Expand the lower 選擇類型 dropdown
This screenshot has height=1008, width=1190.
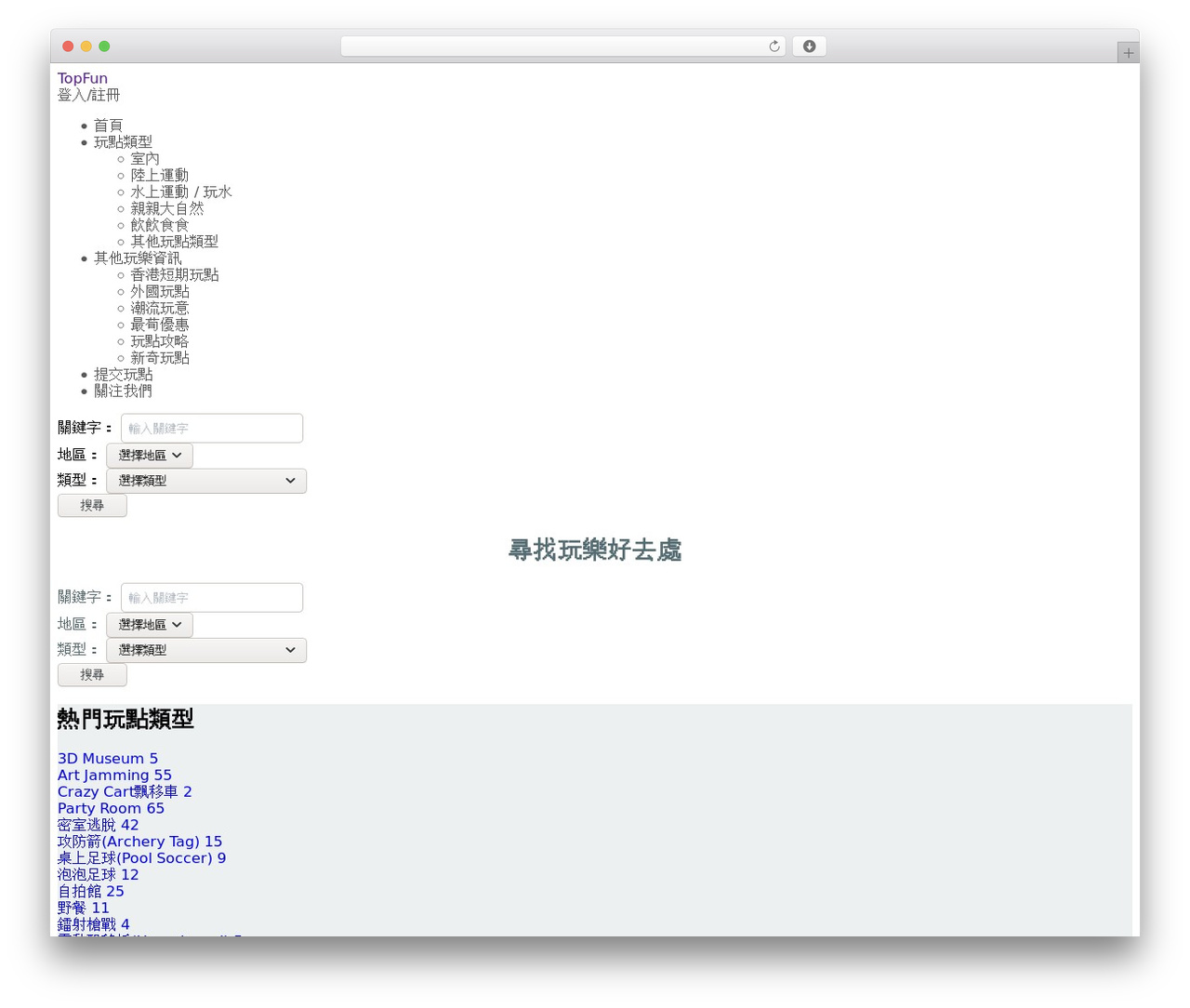coord(206,650)
